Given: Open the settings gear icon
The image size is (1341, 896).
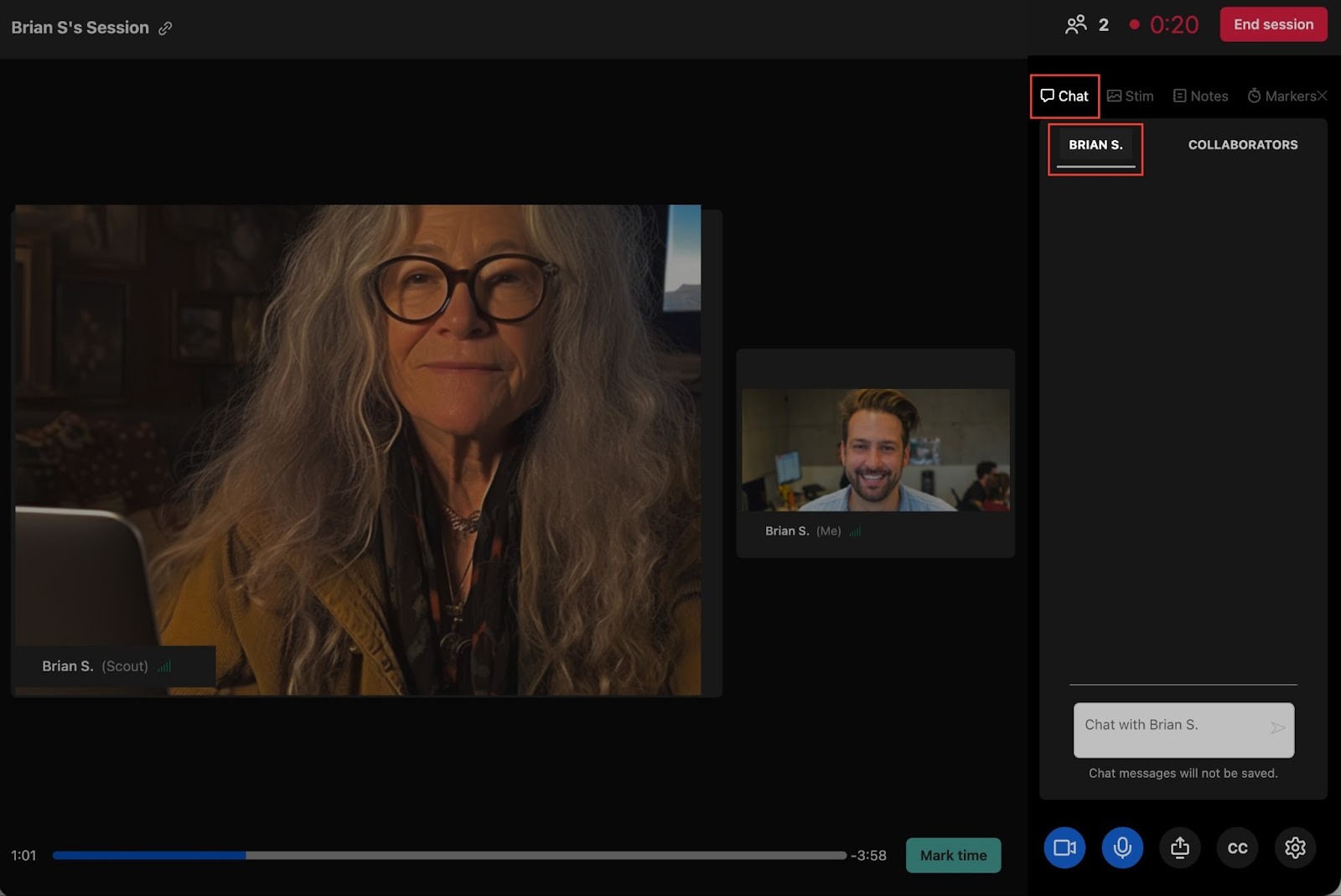Looking at the screenshot, I should coord(1295,847).
